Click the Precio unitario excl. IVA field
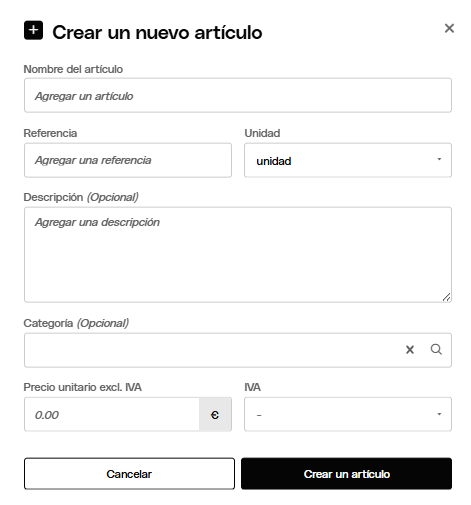Viewport: 471px width, 505px height. [112, 414]
